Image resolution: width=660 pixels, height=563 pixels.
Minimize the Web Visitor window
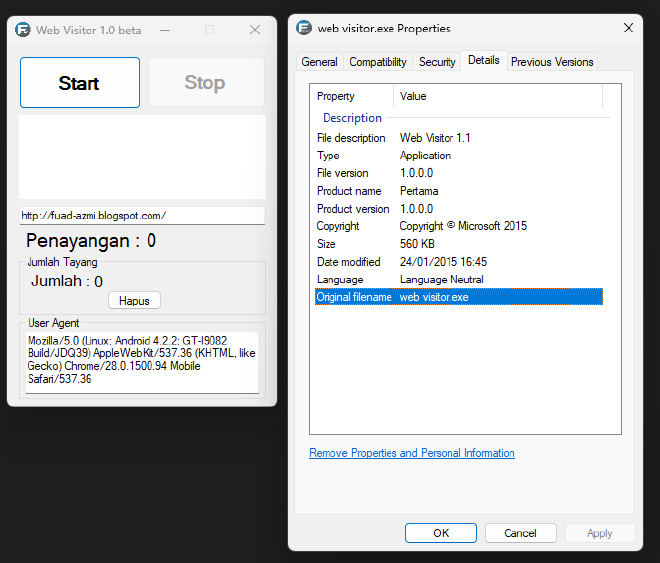point(164,30)
